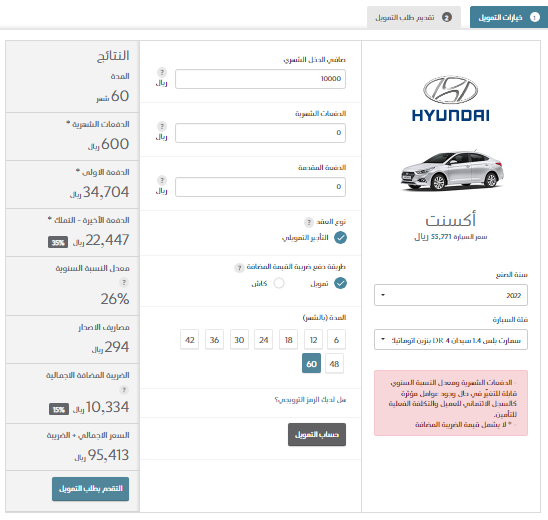Focus net monthly income field with 10000
The height and width of the screenshot is (520, 548).
click(260, 79)
